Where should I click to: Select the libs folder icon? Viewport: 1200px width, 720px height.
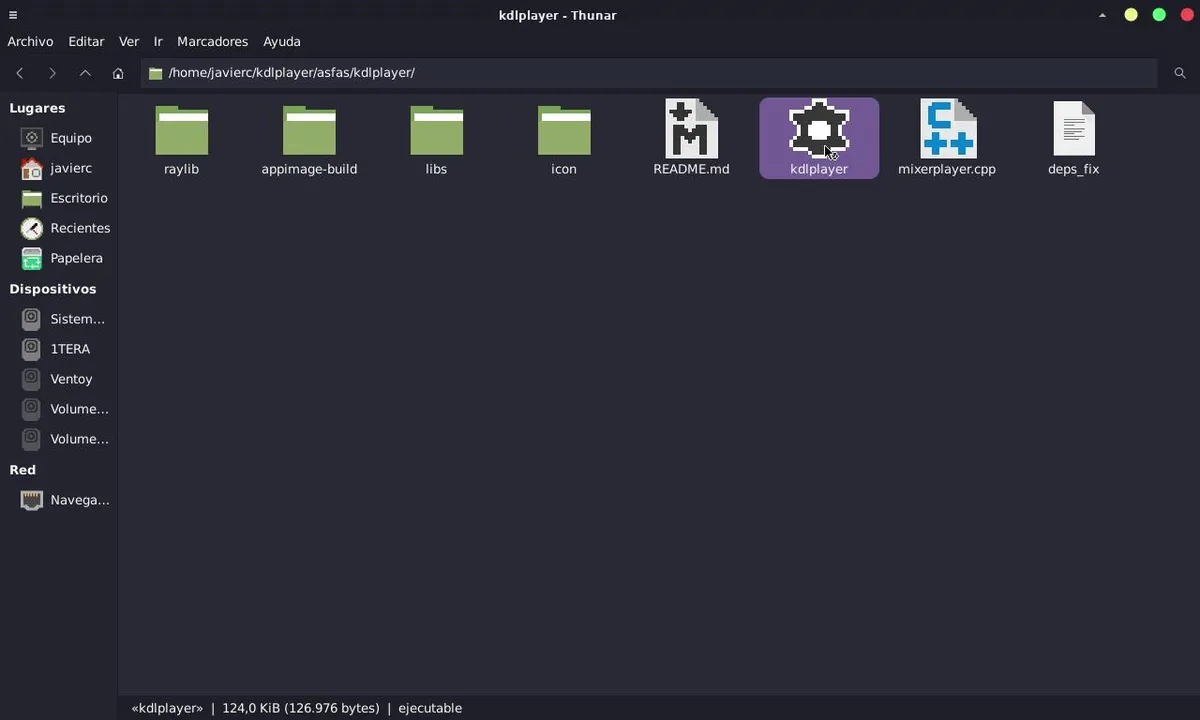coord(436,130)
